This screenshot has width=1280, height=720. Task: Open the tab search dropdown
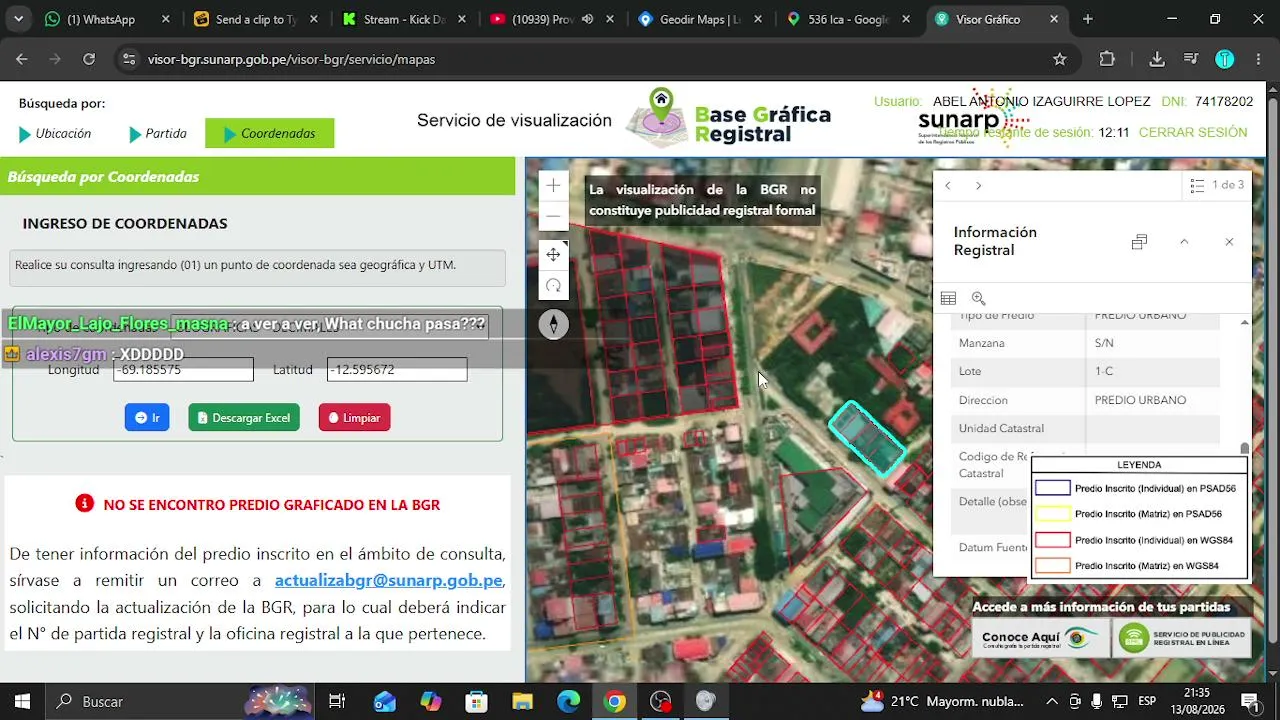pos(19,19)
